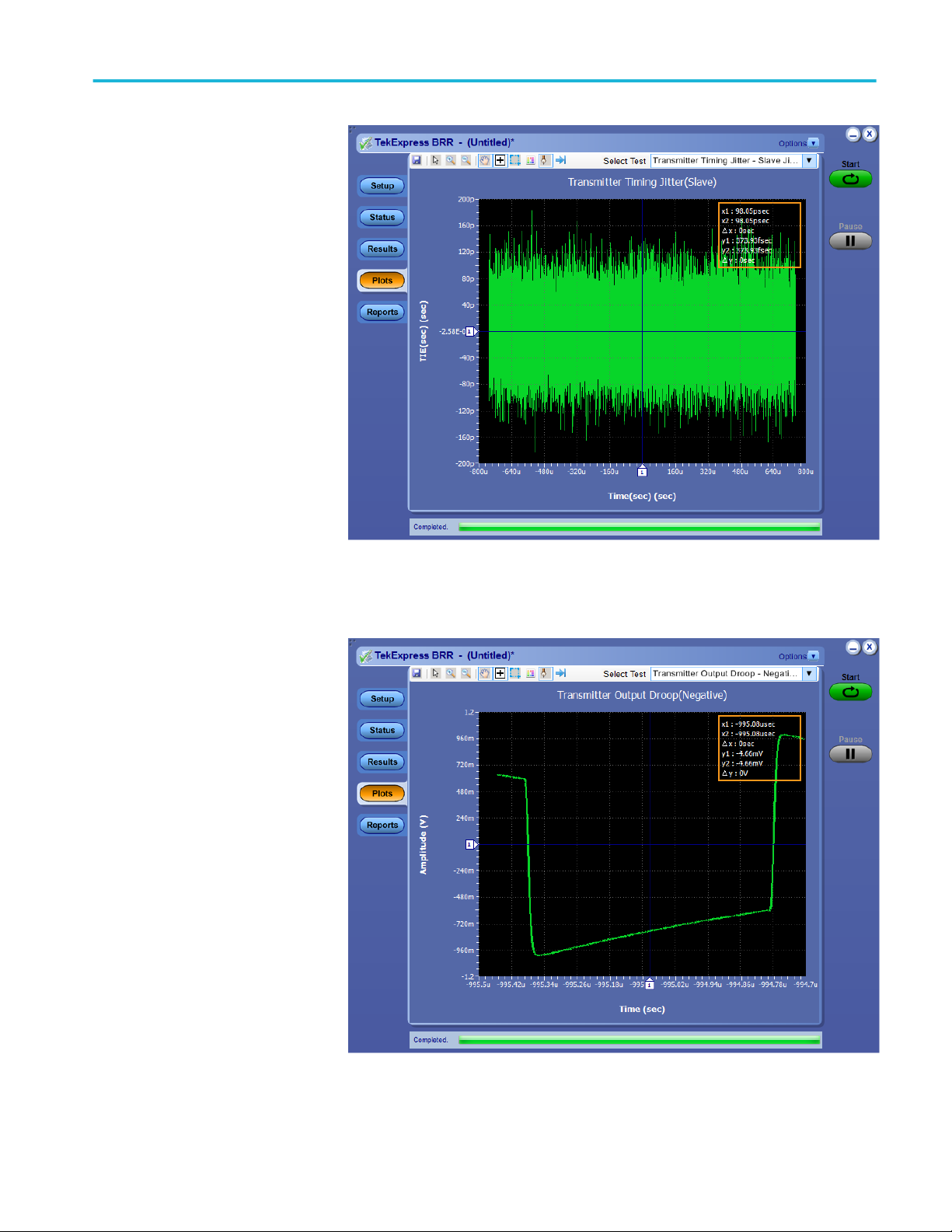Select the pointer arrow tool in Output Droop window
Screen dimensions: 952x1232
(435, 673)
